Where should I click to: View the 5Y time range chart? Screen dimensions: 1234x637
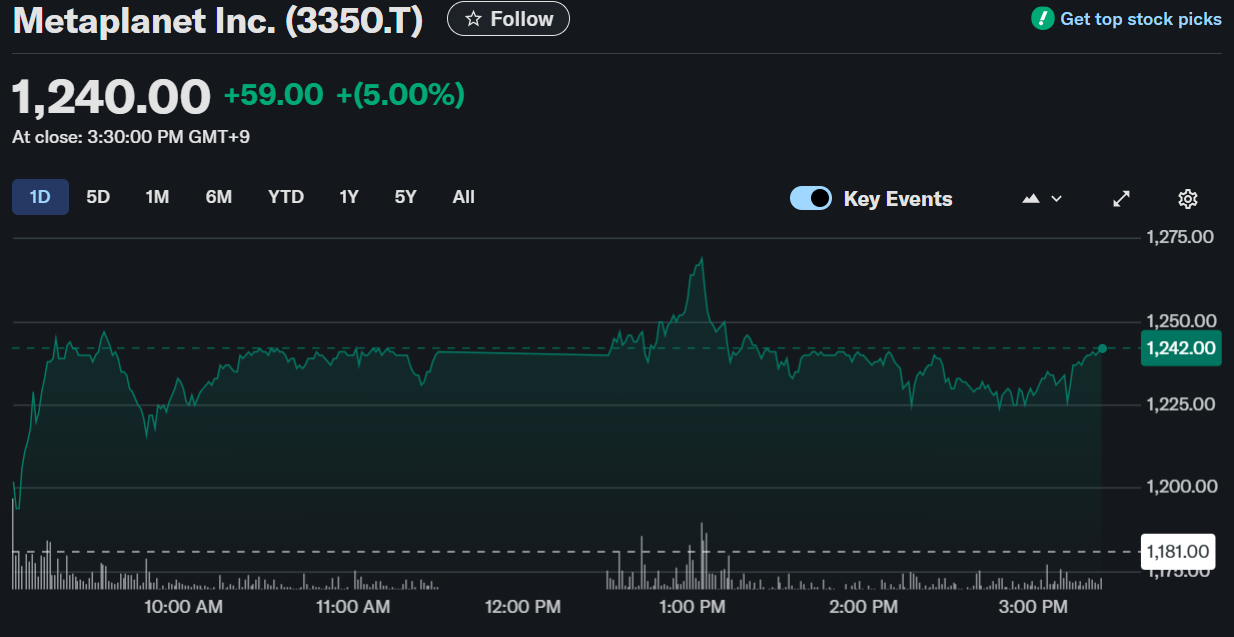click(405, 197)
